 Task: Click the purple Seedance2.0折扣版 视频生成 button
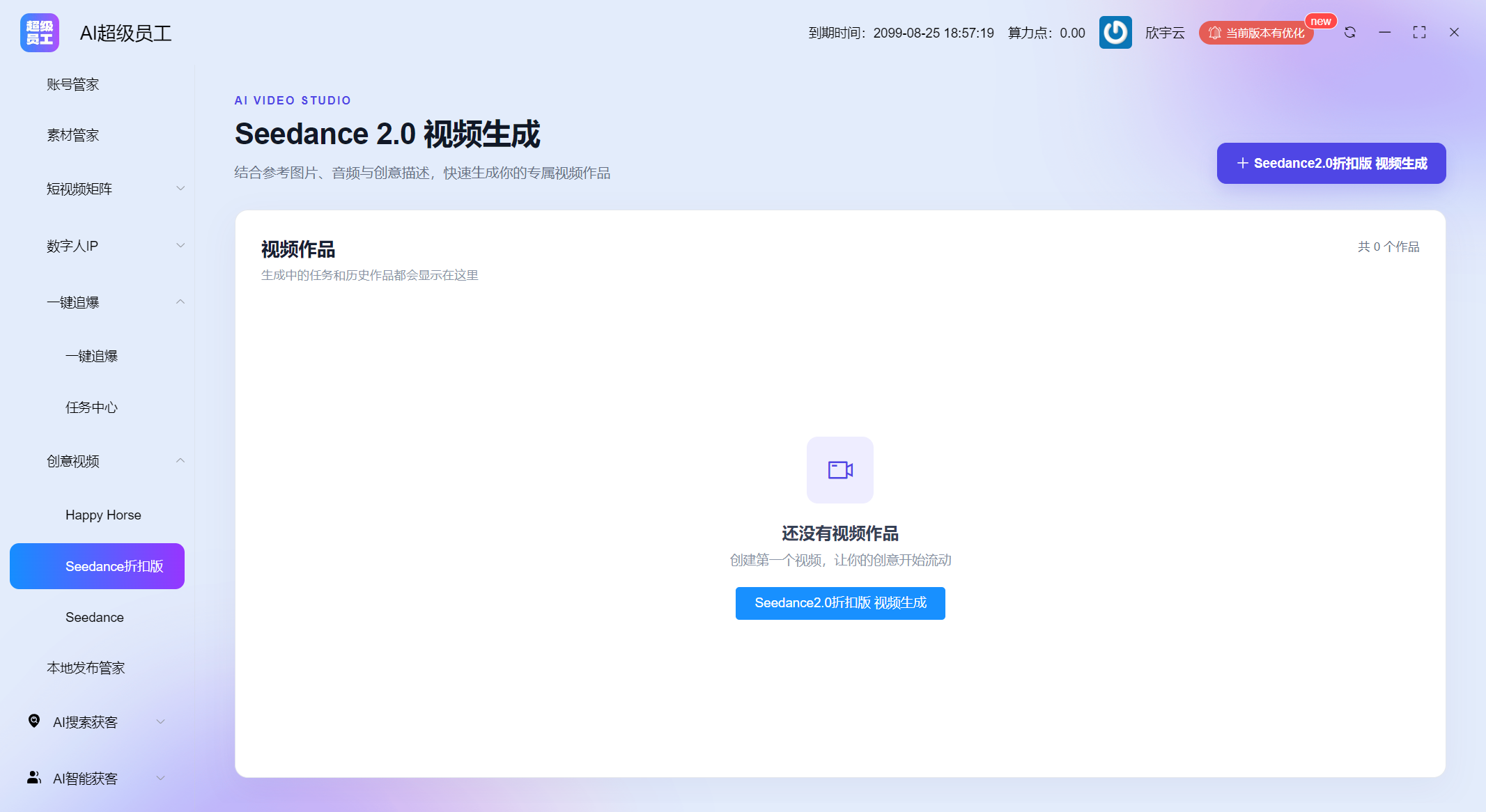pos(1331,164)
